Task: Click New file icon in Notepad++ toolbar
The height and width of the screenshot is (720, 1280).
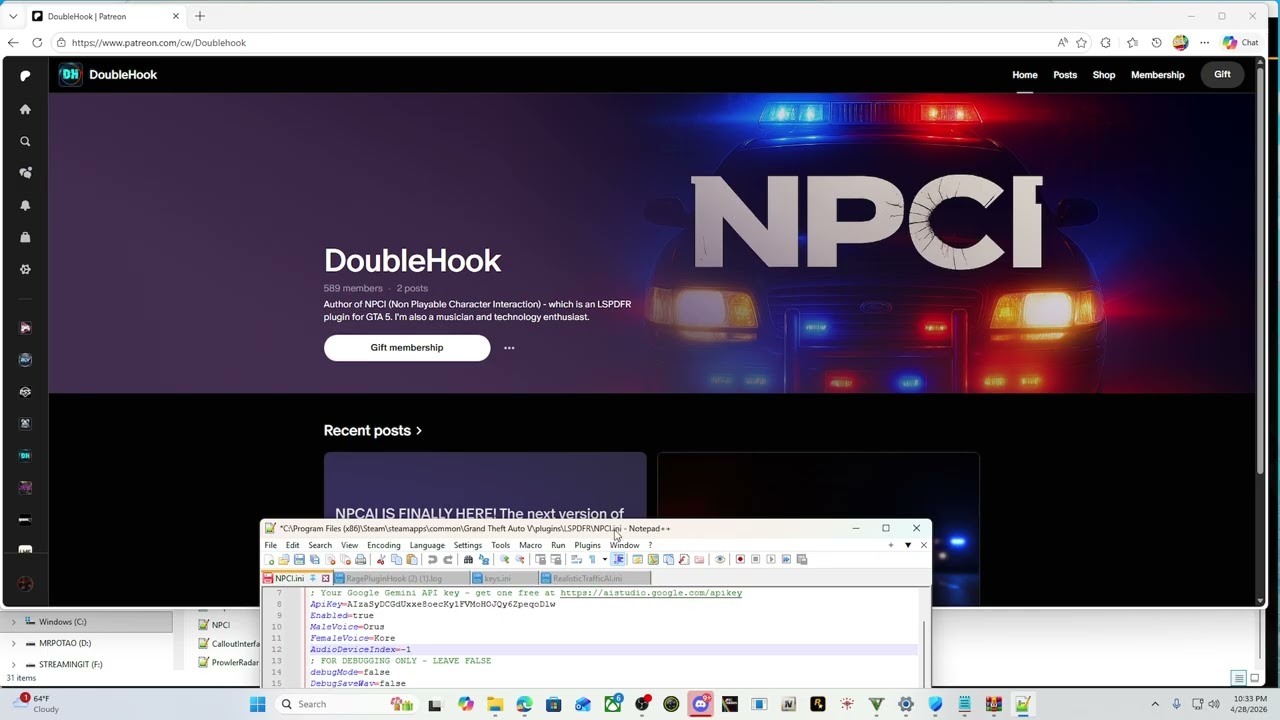Action: click(x=269, y=560)
